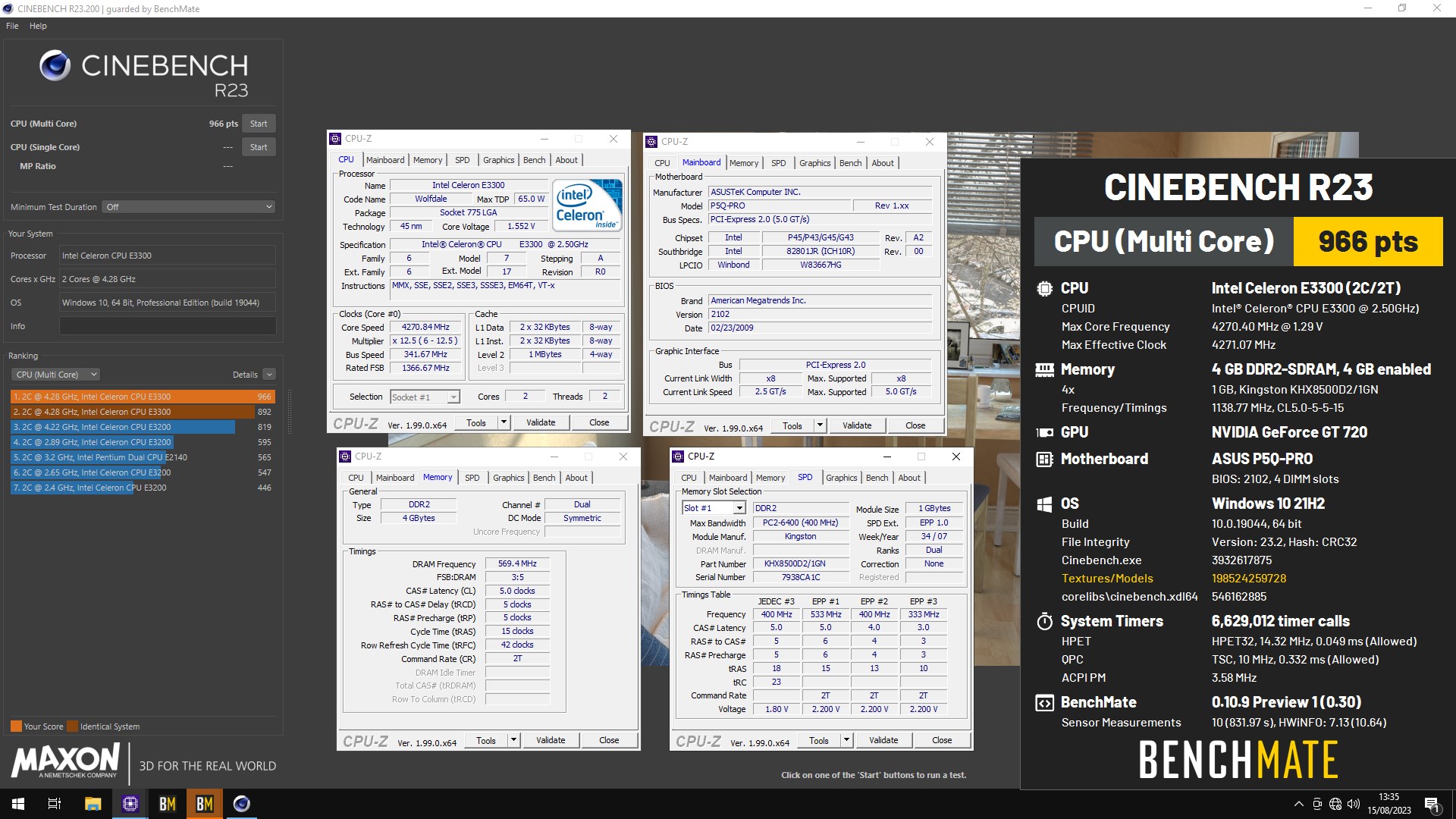Switch to Bench tab in CPU-Z CPU window
This screenshot has width=1456, height=819.
tap(534, 160)
